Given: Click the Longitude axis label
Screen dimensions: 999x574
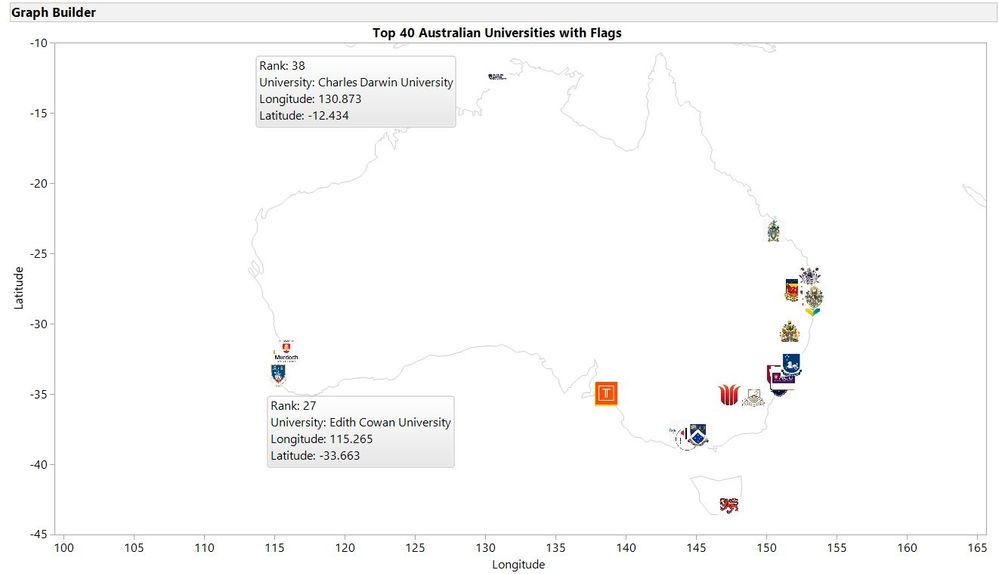Looking at the screenshot, I should 519,564.
